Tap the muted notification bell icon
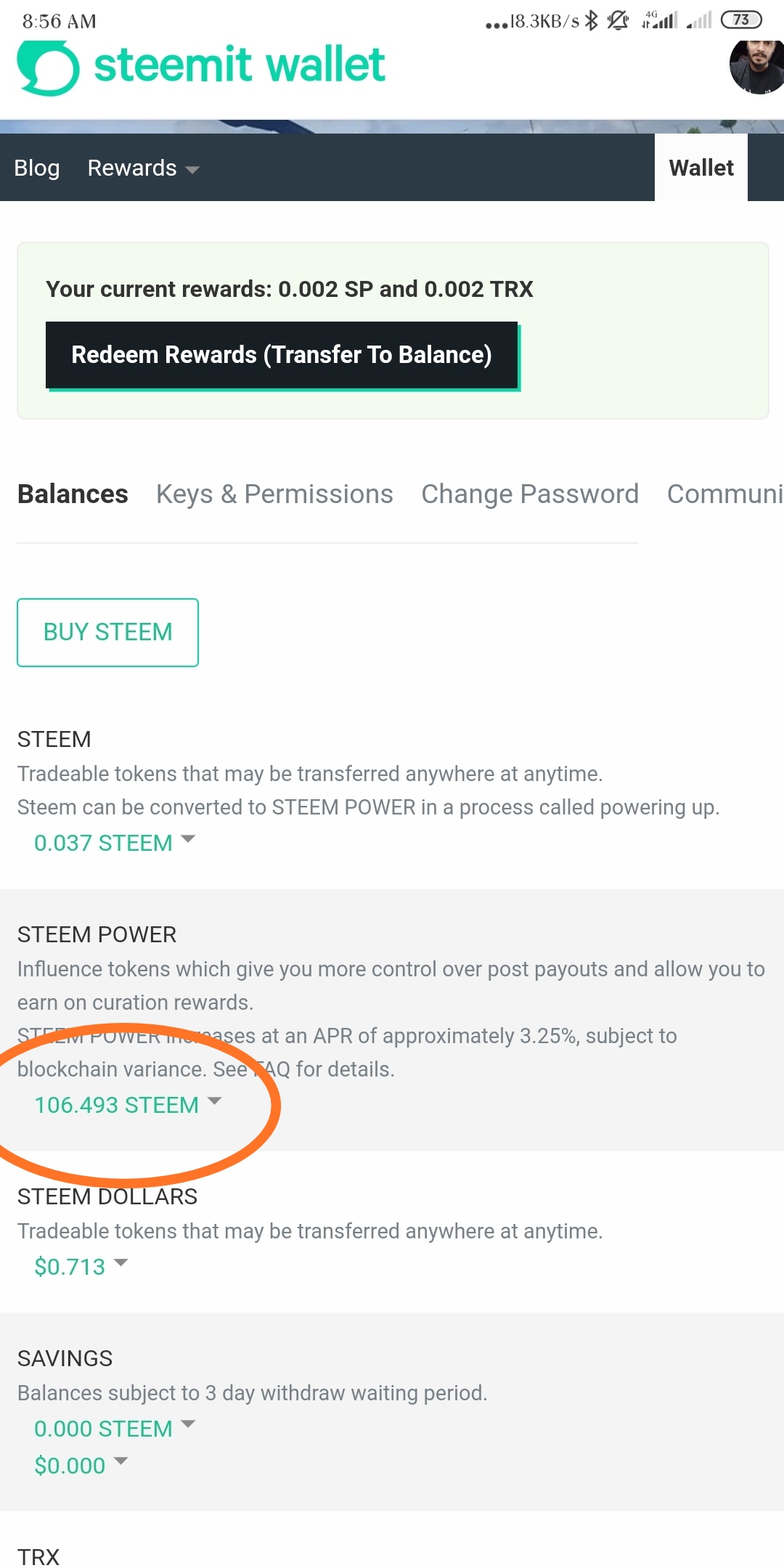 618,20
